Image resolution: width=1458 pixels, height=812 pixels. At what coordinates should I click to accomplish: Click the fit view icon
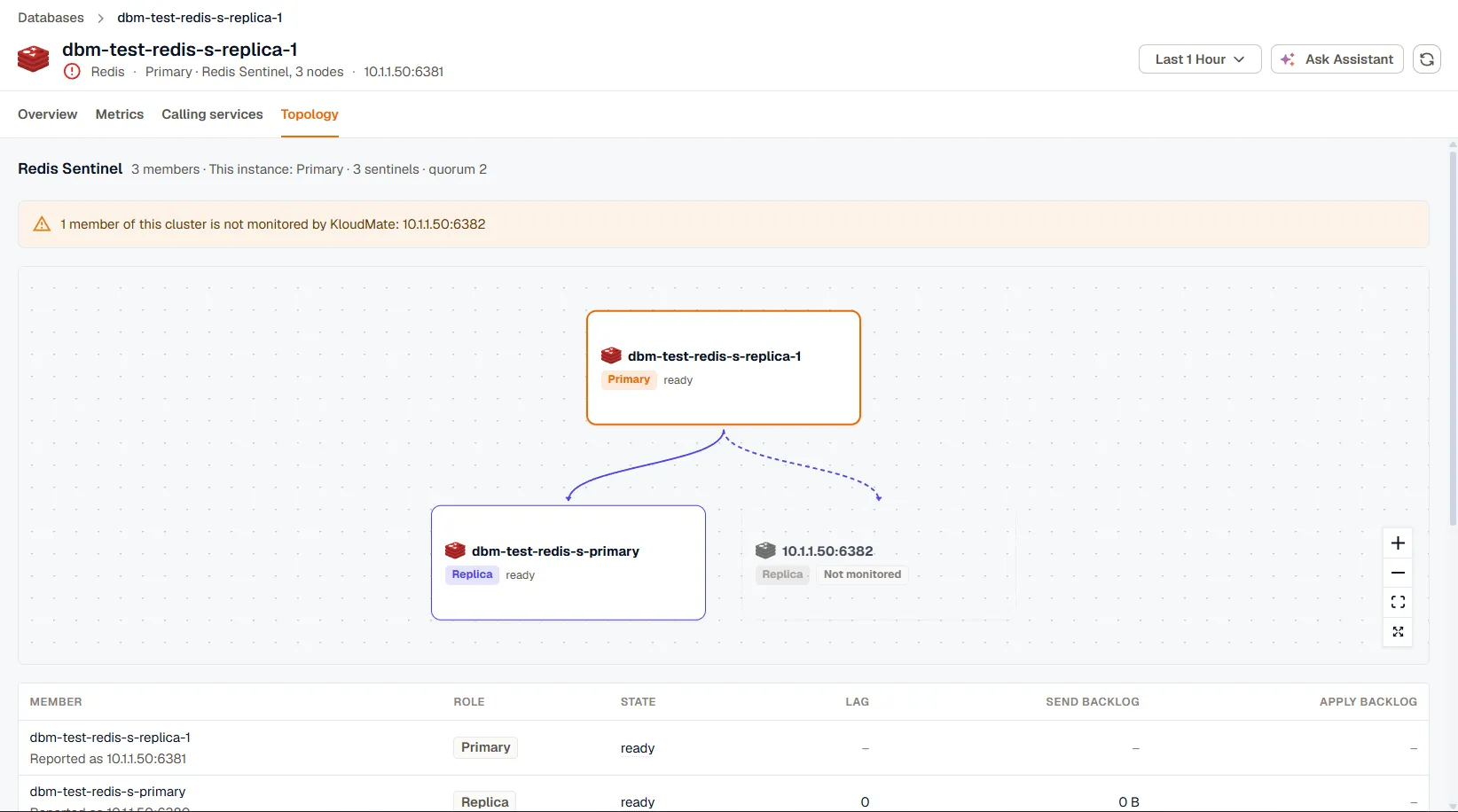point(1398,602)
